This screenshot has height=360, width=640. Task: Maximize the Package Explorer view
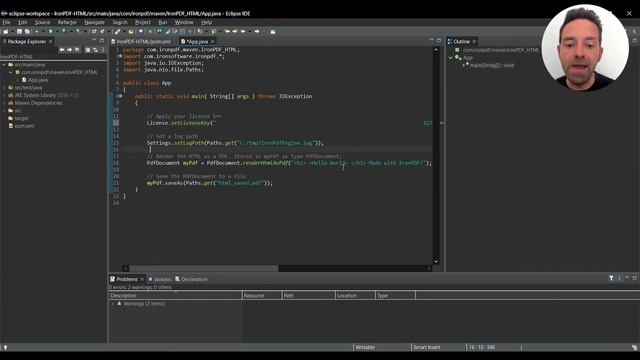[x=102, y=40]
